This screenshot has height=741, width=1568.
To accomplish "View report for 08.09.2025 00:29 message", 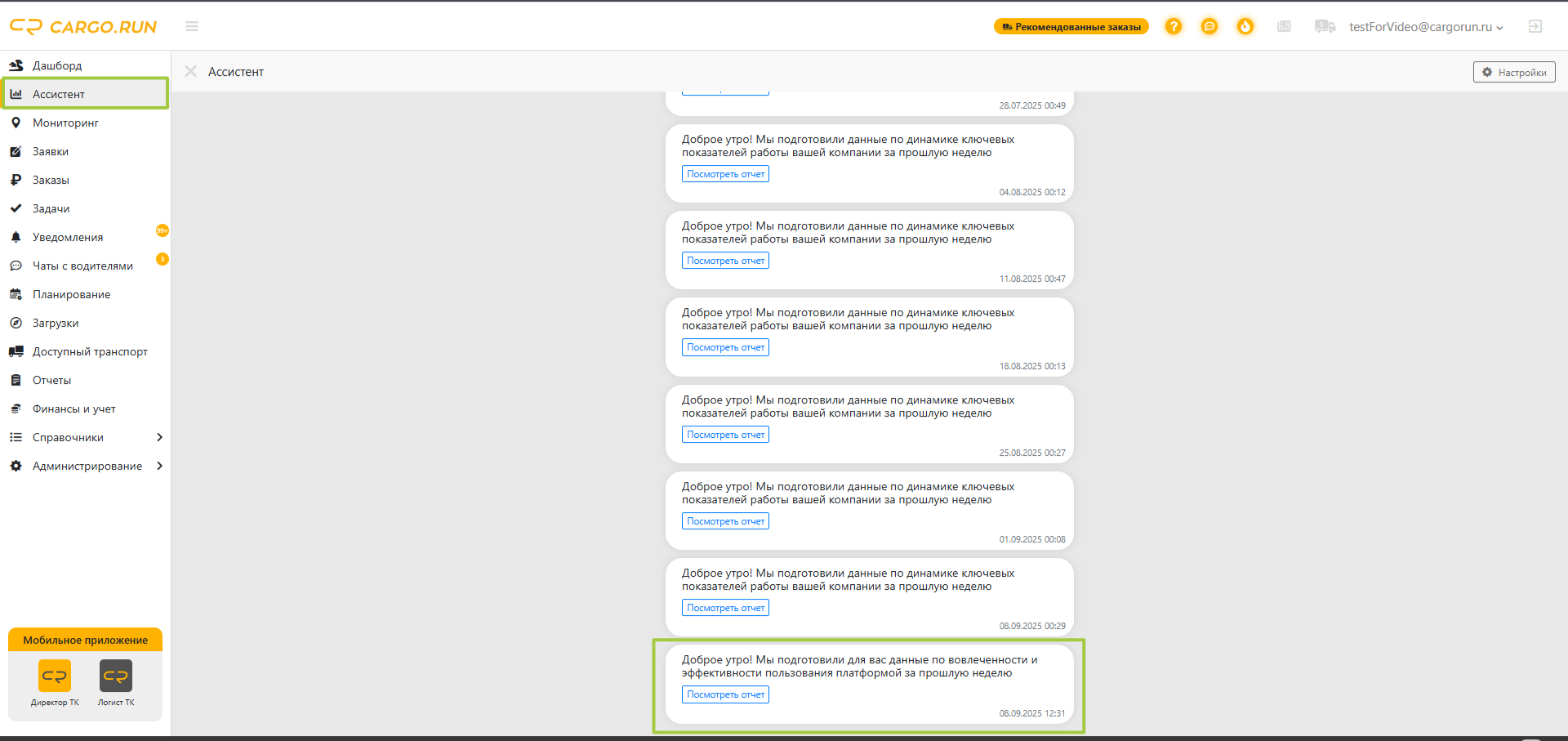I will click(x=725, y=608).
